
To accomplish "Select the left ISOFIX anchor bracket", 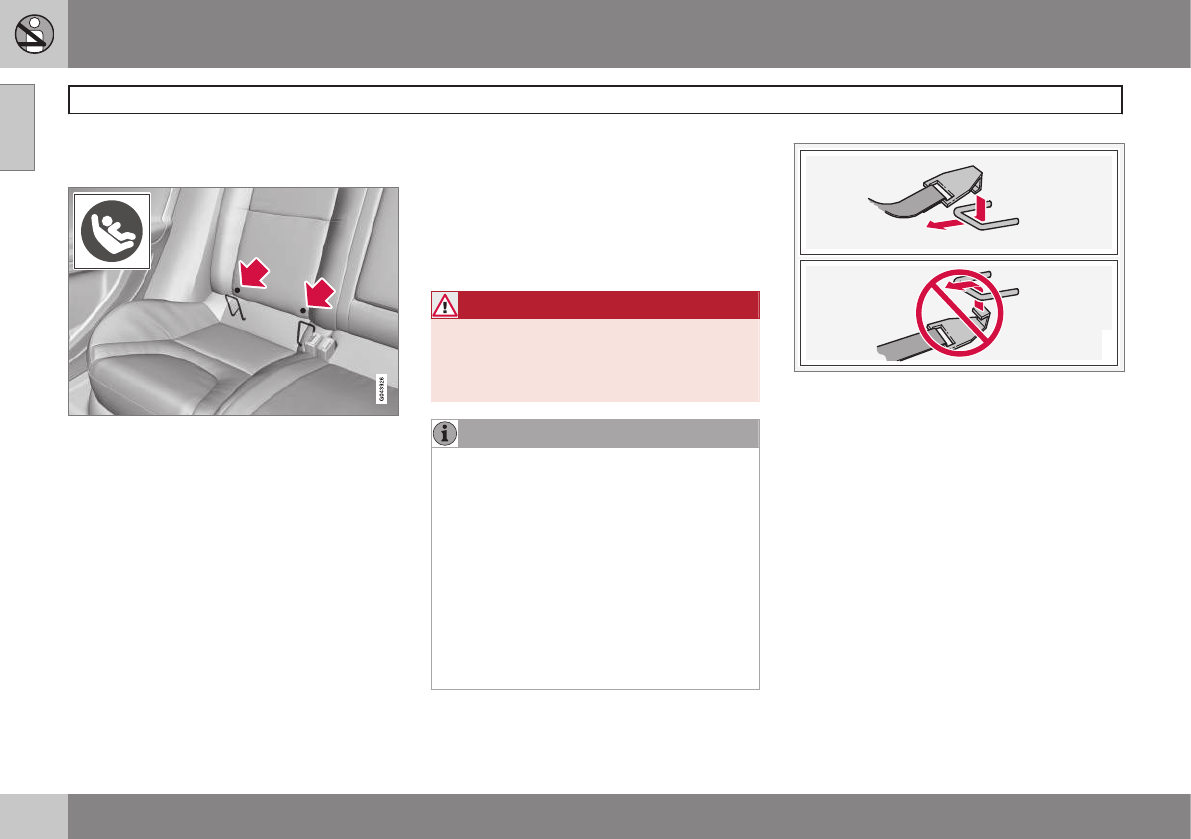I will (x=235, y=306).
